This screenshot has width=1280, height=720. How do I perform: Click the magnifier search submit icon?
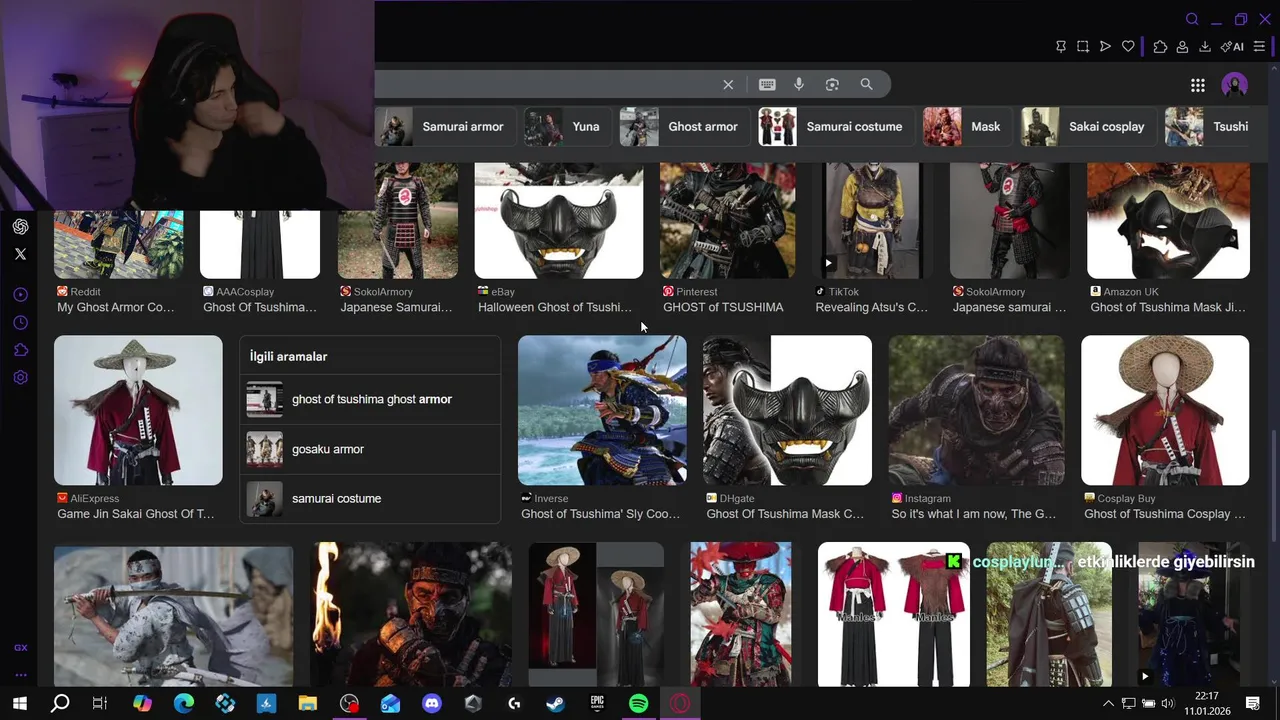coord(866,85)
